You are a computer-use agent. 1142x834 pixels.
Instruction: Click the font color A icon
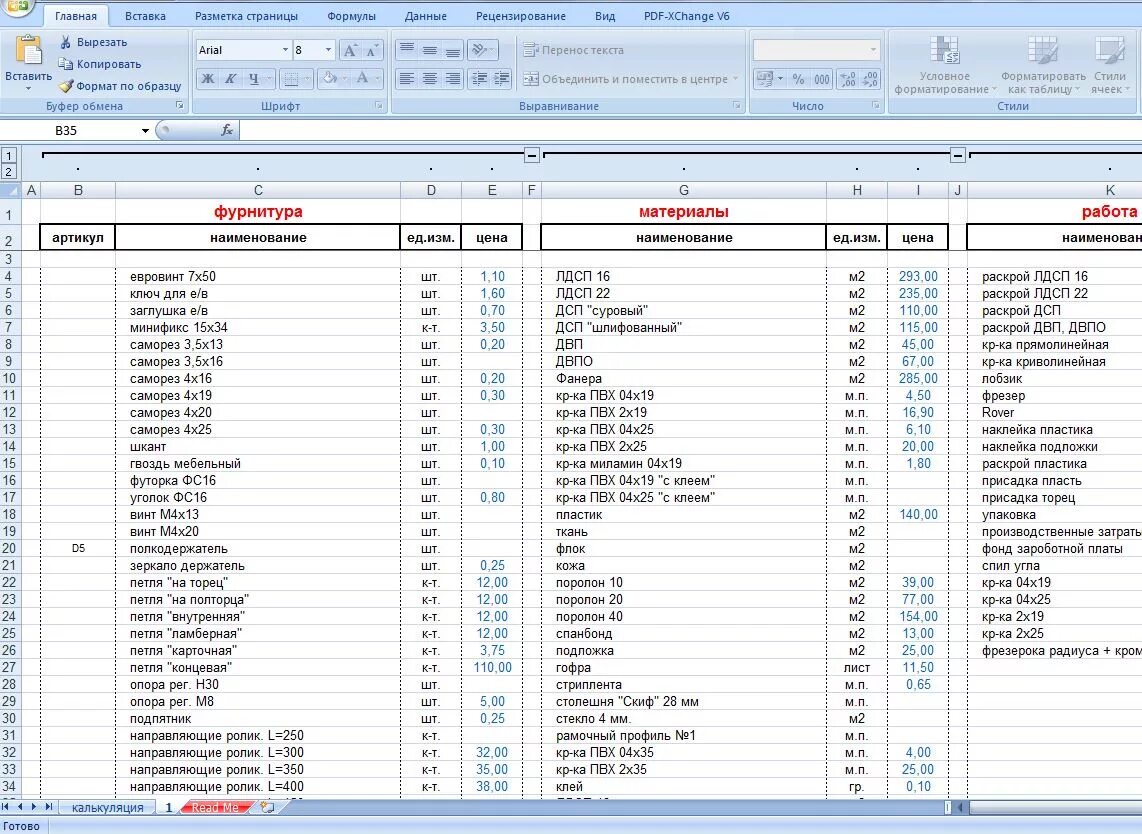pyautogui.click(x=361, y=79)
